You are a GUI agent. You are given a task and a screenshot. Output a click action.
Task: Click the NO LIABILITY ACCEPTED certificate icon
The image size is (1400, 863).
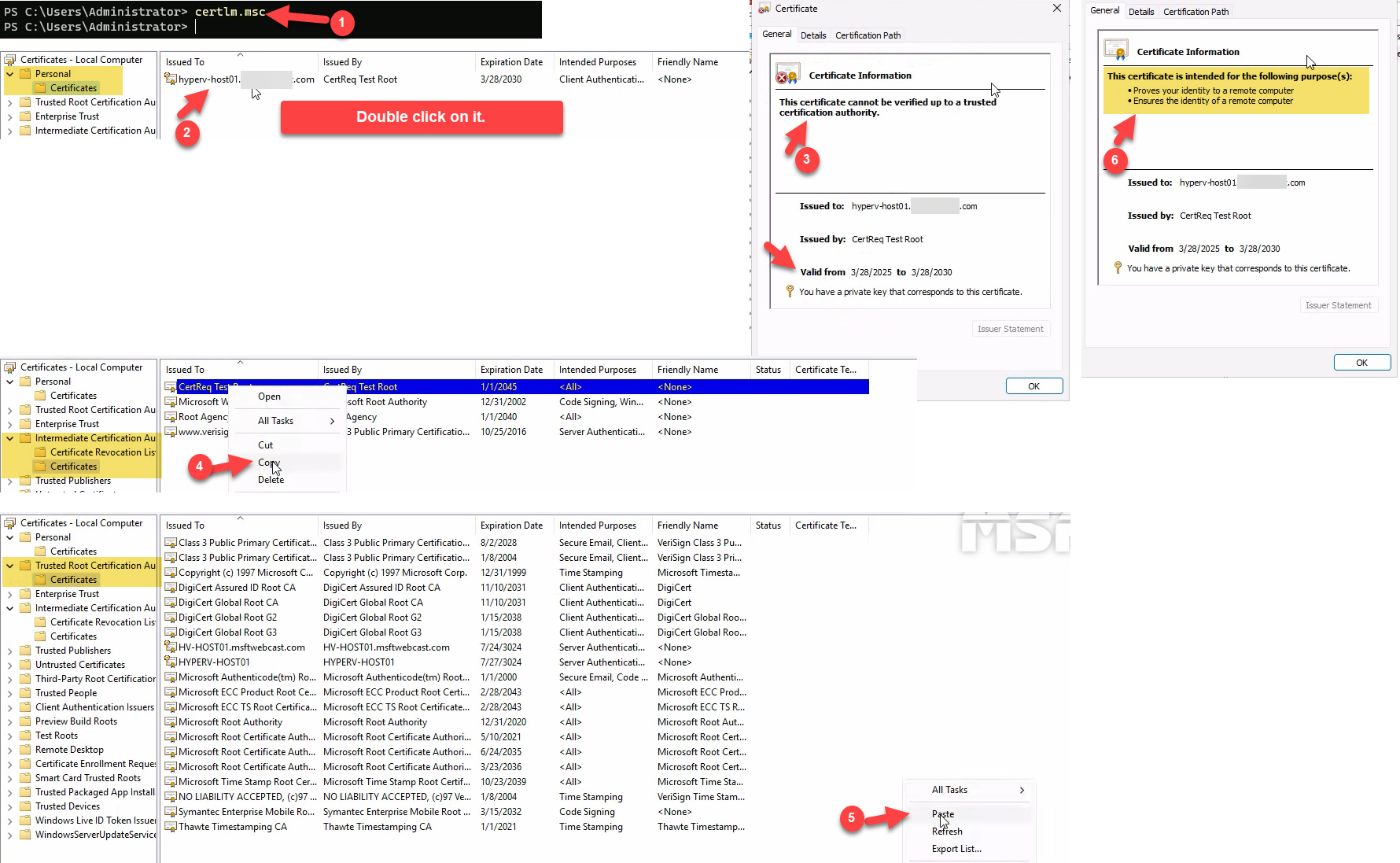pos(170,797)
